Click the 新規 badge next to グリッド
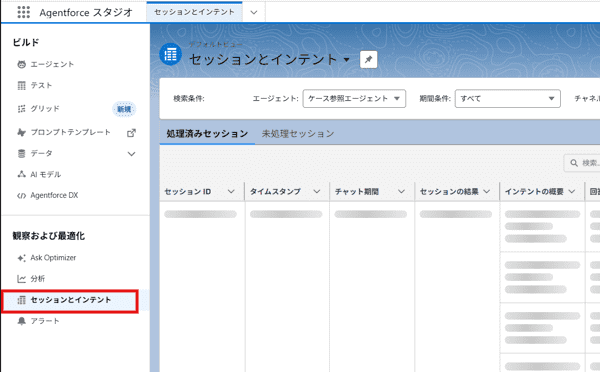The width and height of the screenshot is (600, 372). click(x=124, y=109)
